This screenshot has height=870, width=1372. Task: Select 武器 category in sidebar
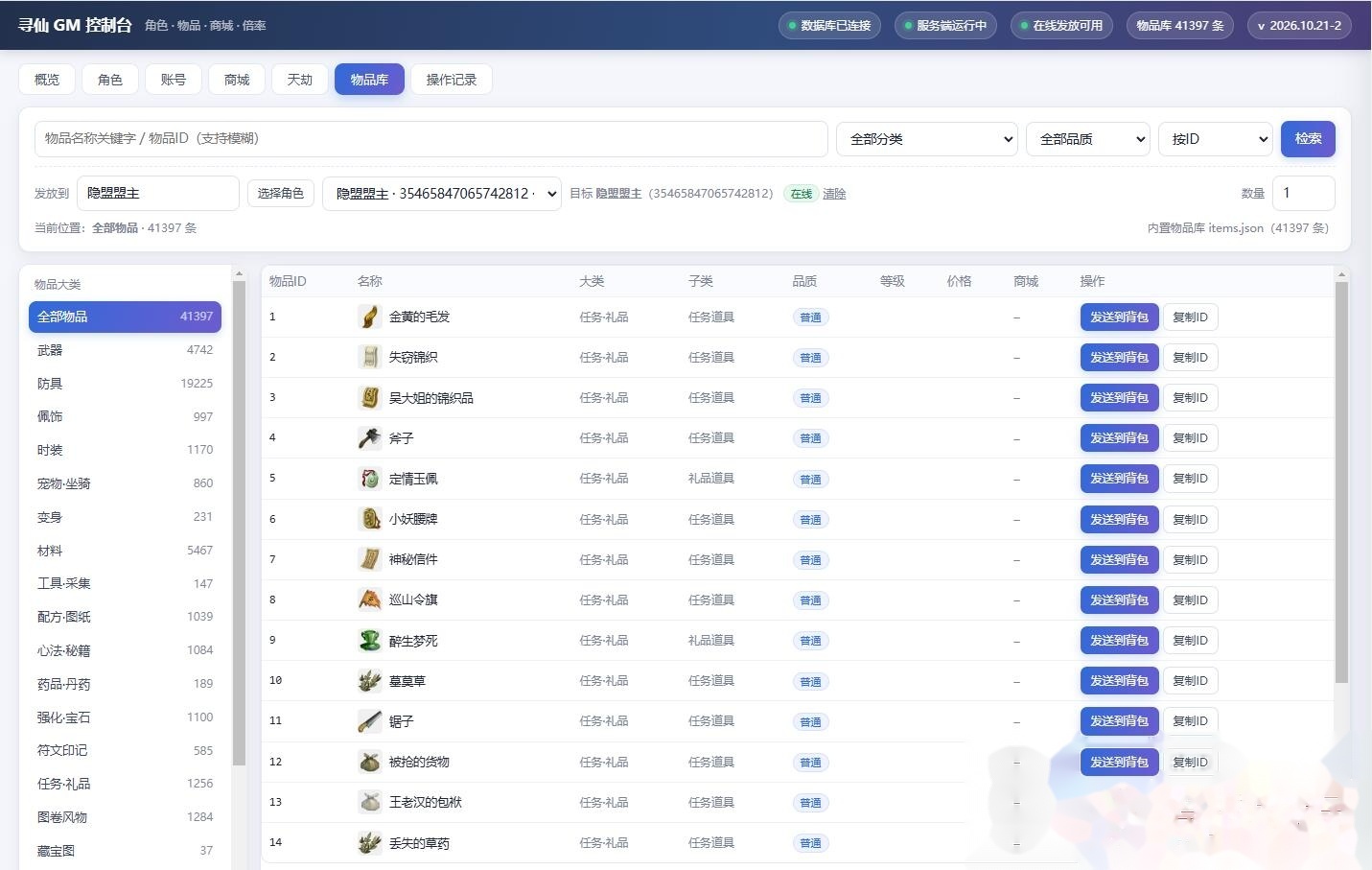[x=125, y=350]
